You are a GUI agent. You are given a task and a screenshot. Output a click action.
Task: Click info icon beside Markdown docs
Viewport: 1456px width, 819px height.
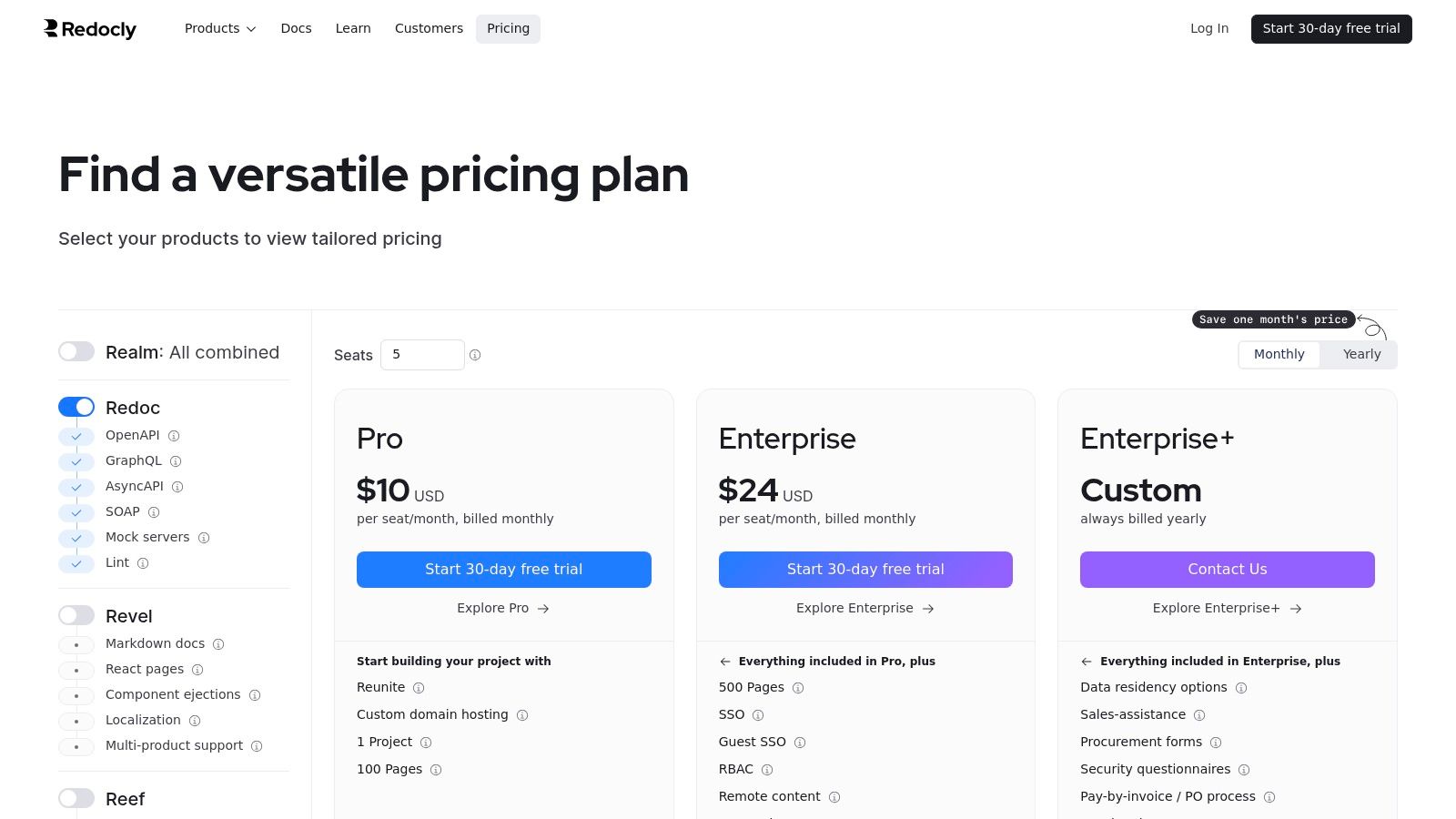pyautogui.click(x=218, y=644)
